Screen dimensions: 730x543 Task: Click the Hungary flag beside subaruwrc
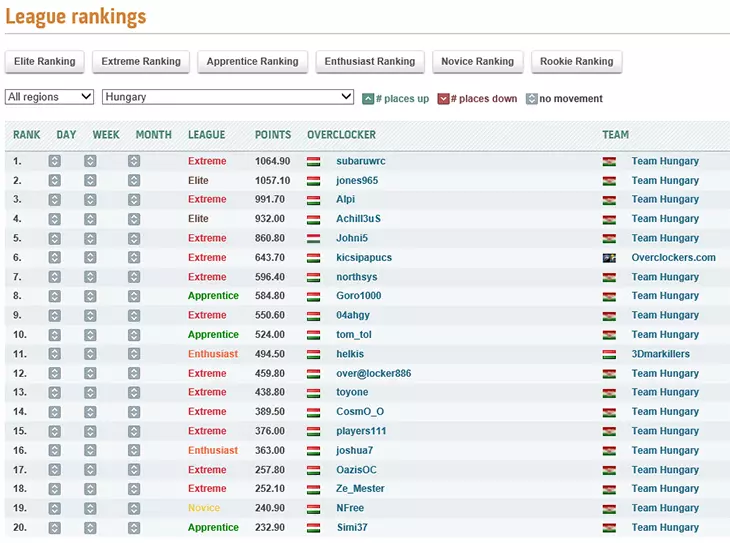(x=313, y=162)
